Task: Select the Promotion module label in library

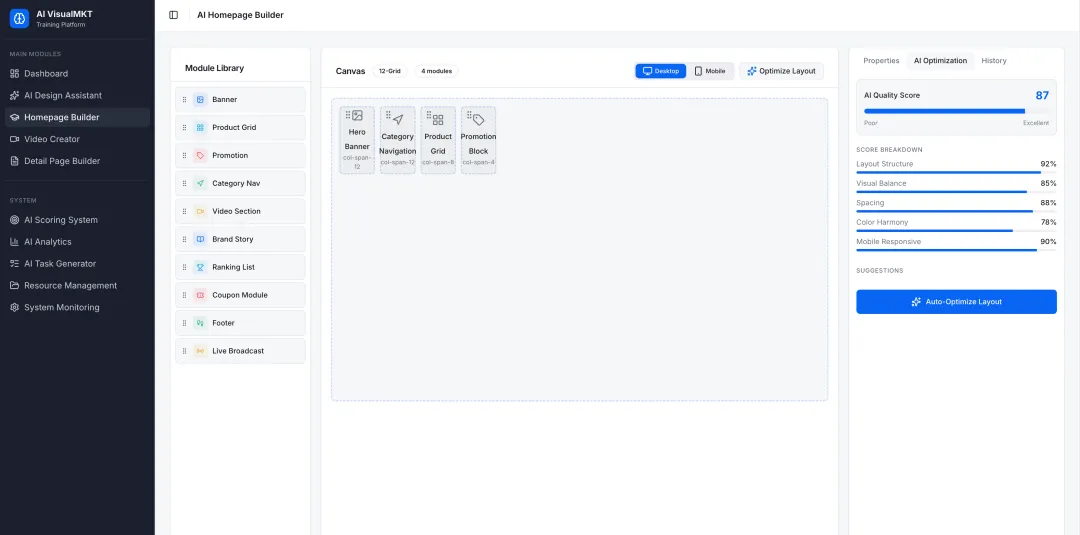Action: pos(230,156)
